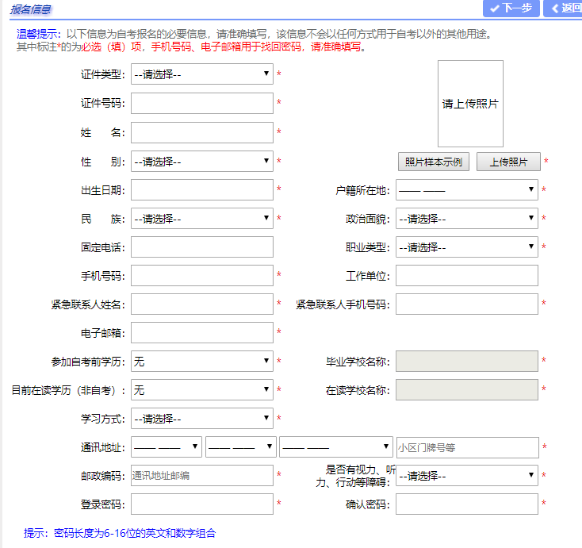Click the 证件号码 input field
The image size is (582, 548).
coord(202,103)
